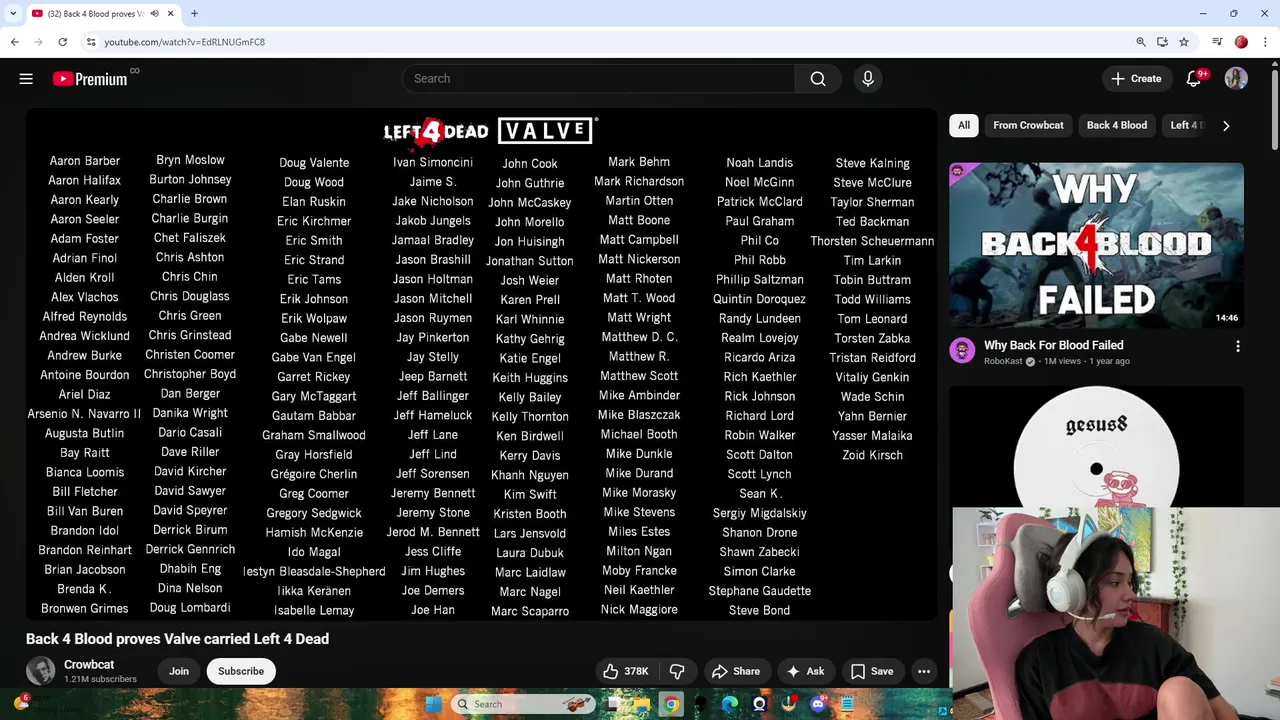Focus the YouTube search field
1280x720 pixels.
598,79
